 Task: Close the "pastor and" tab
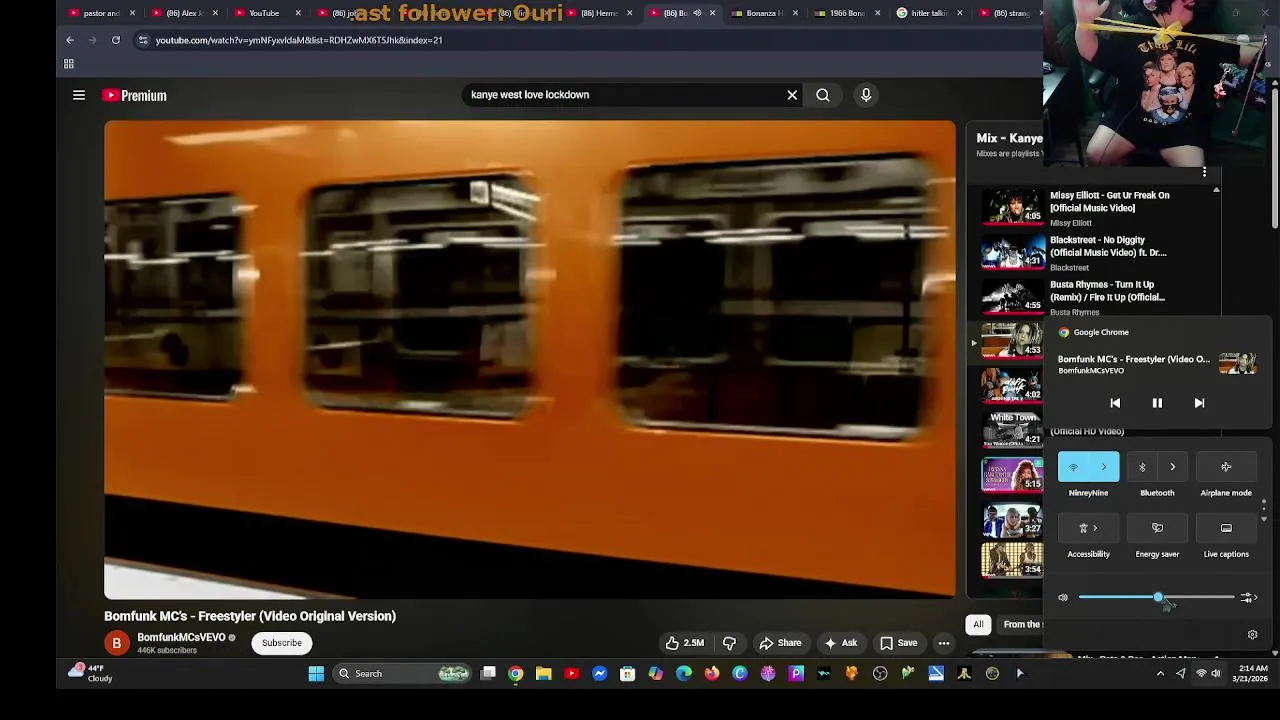[132, 13]
